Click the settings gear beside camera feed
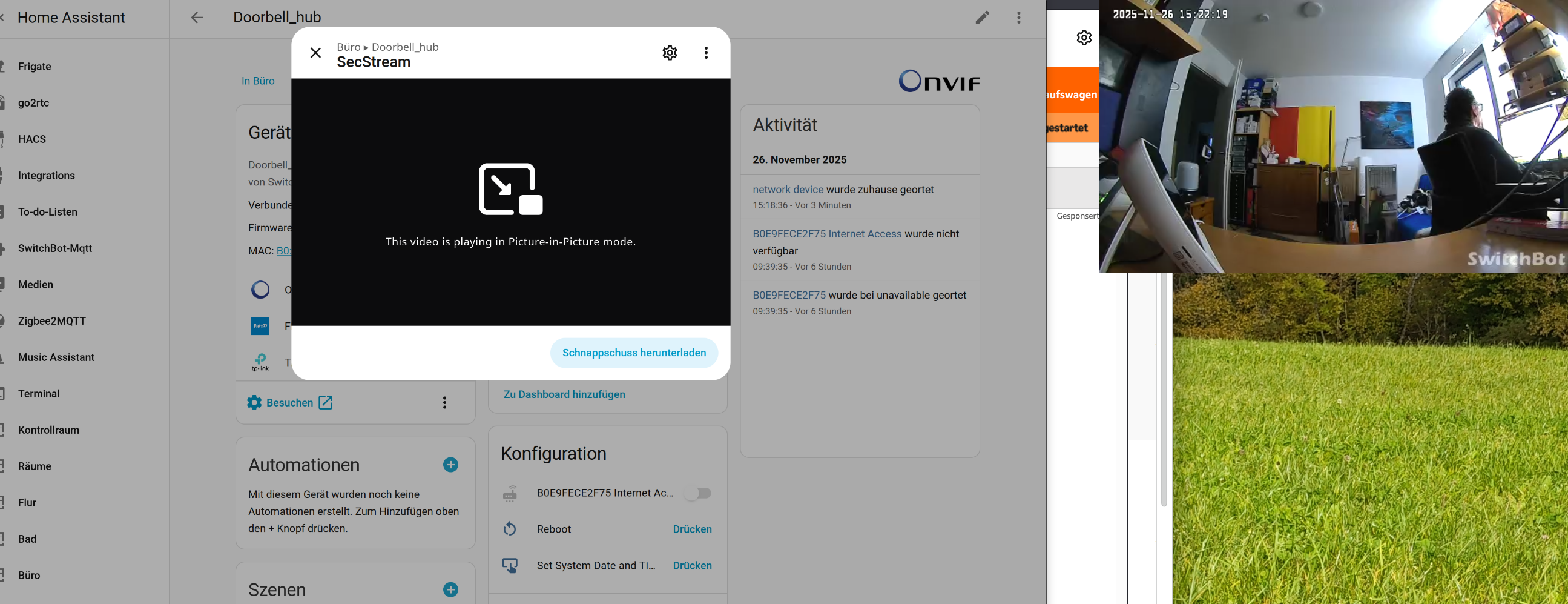 click(x=1084, y=38)
